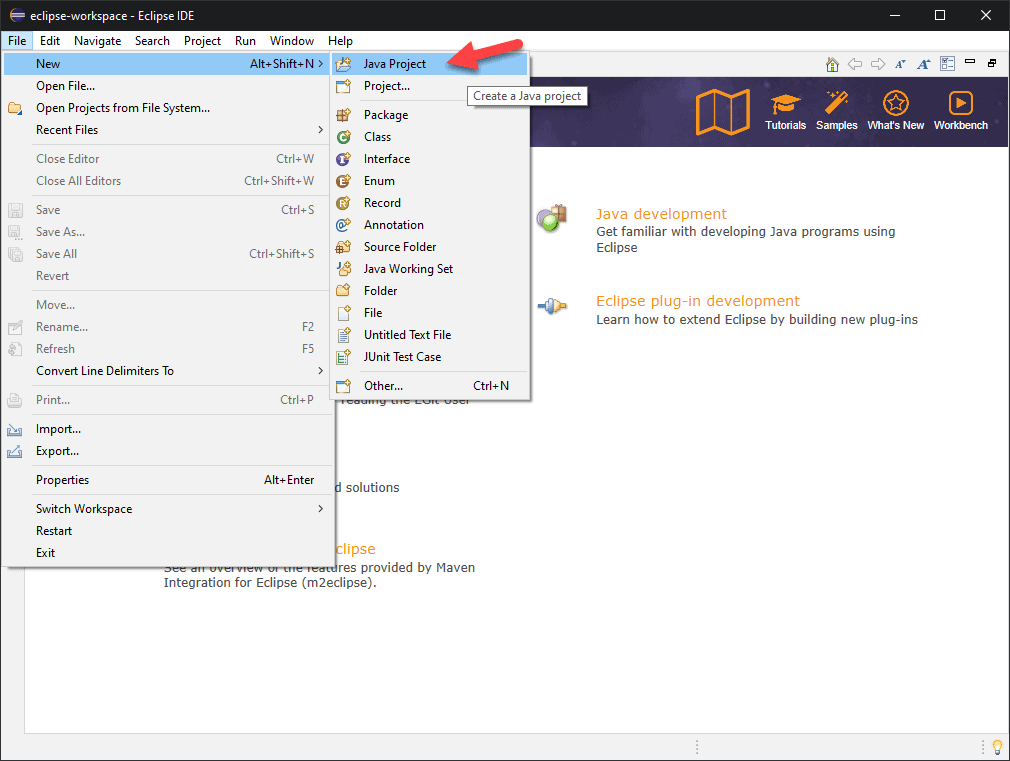Click the Annotation icon
The image size is (1010, 761).
point(343,225)
